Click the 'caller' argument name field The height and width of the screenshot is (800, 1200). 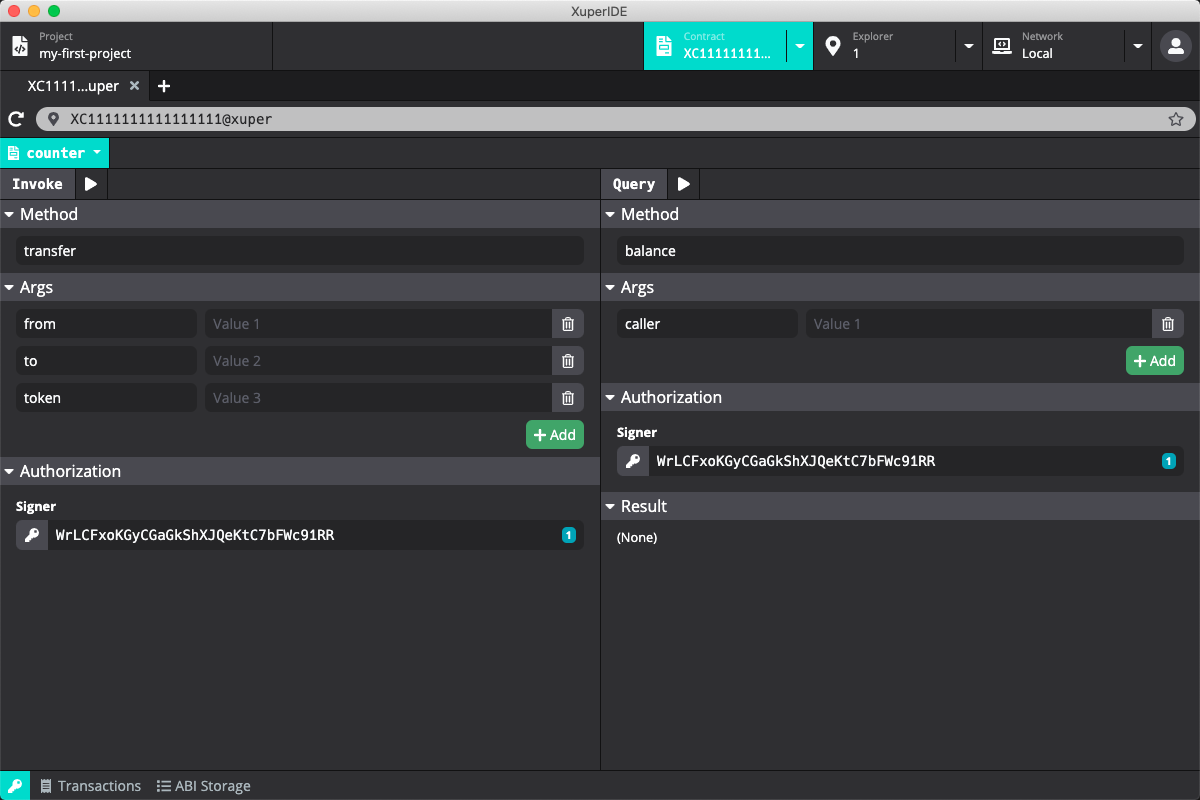[x=707, y=324]
